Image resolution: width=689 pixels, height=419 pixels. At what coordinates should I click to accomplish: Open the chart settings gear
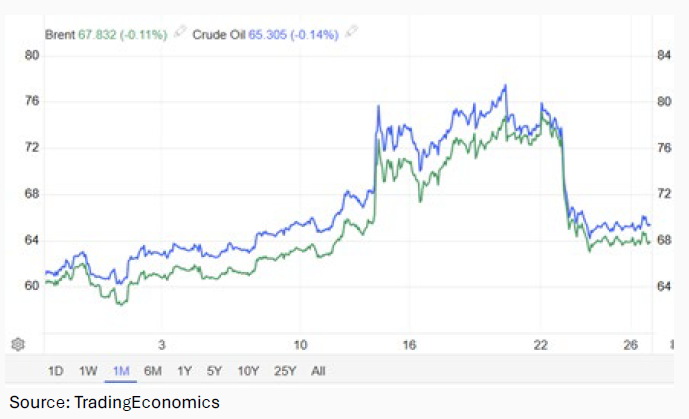[x=17, y=344]
